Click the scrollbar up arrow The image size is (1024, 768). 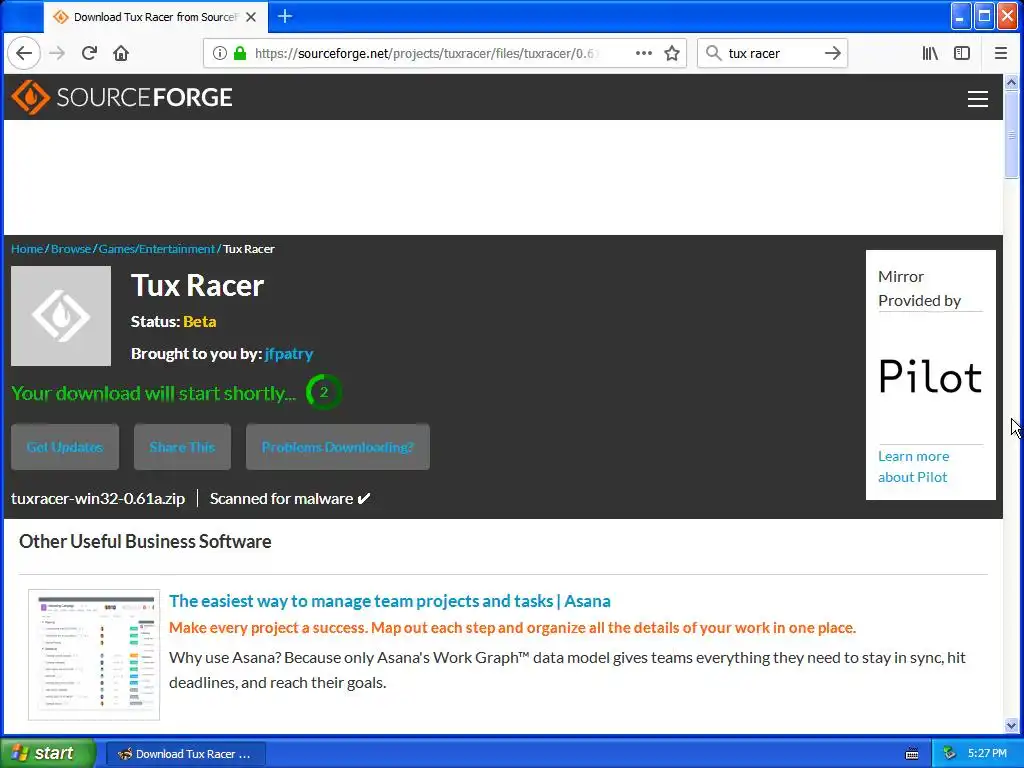[1011, 82]
